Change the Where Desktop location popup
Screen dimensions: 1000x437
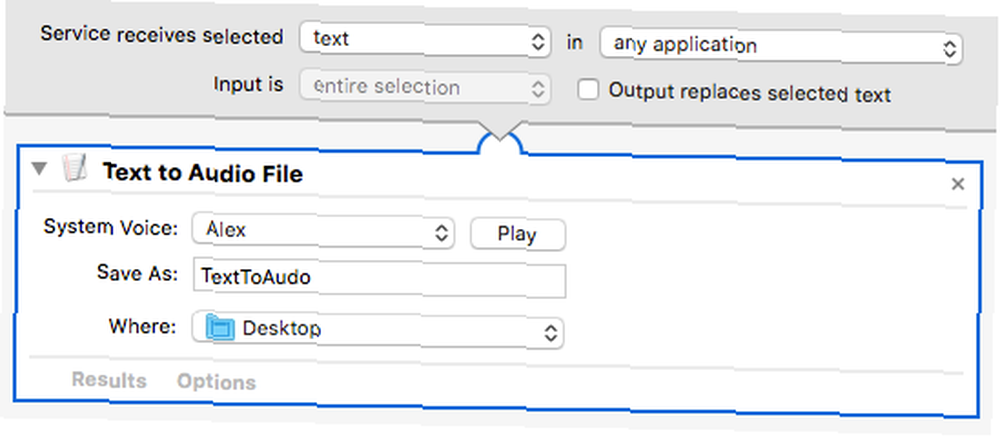coord(378,330)
